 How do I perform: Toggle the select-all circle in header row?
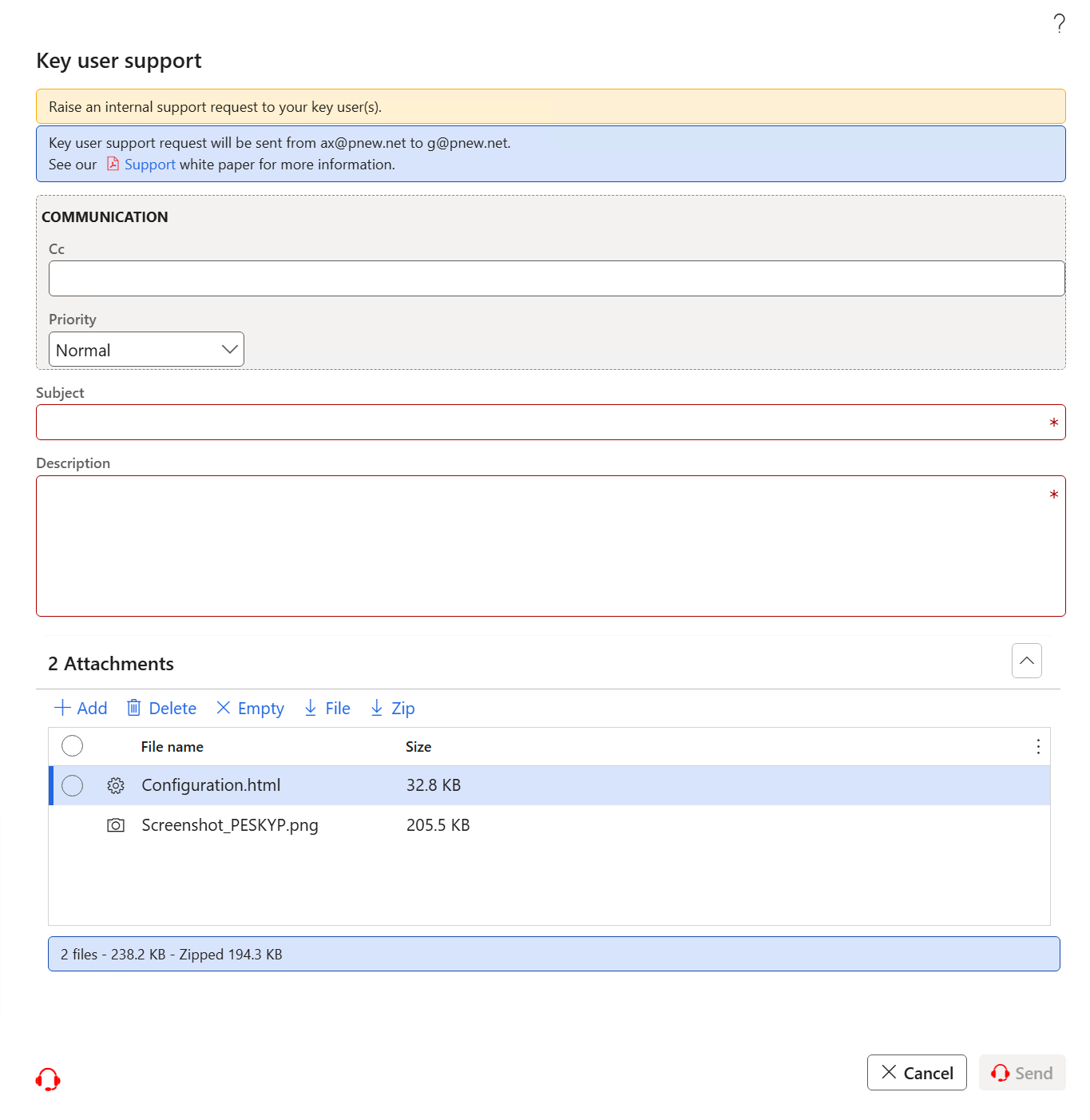click(73, 746)
